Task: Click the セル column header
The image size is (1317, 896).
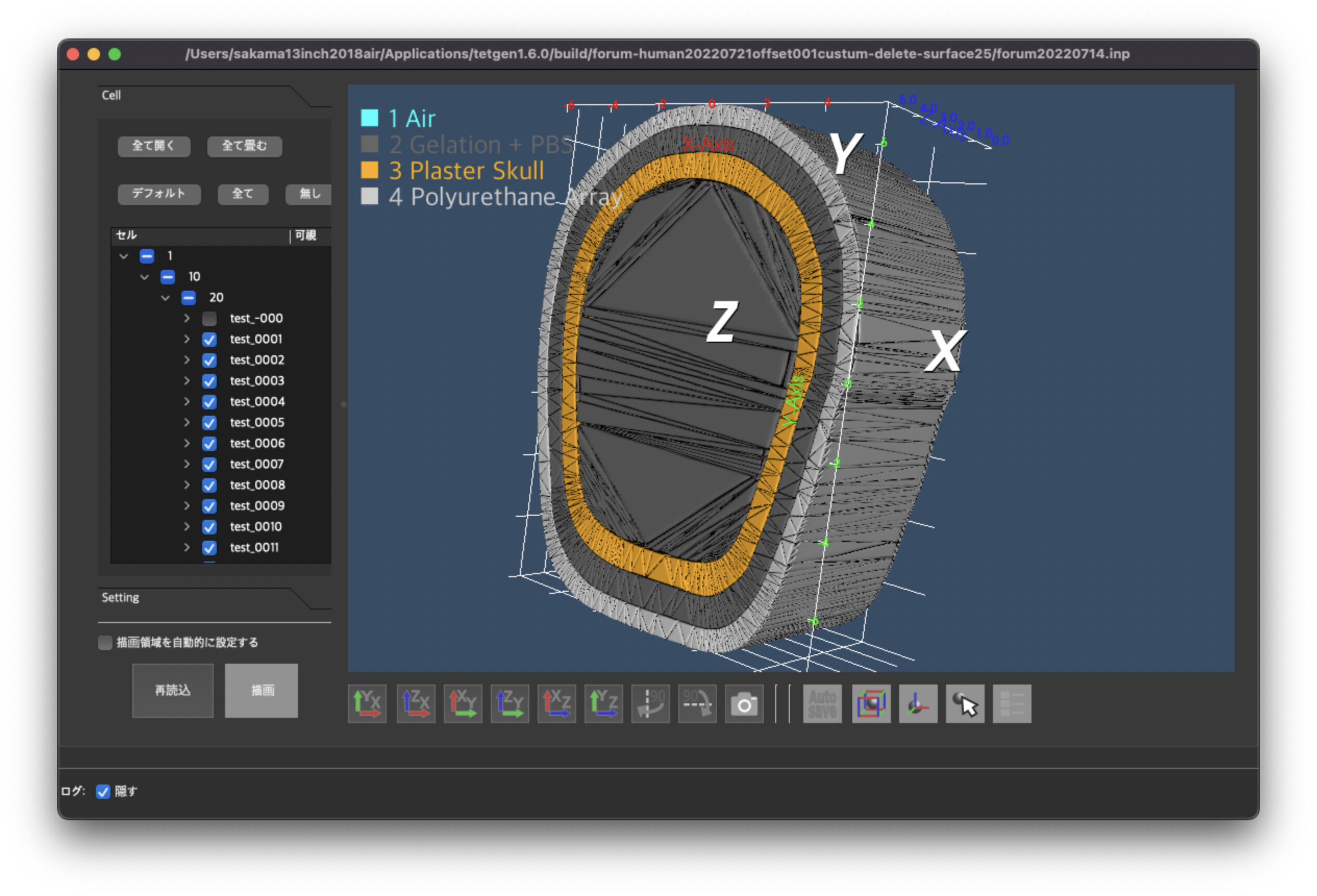Action: coord(200,235)
